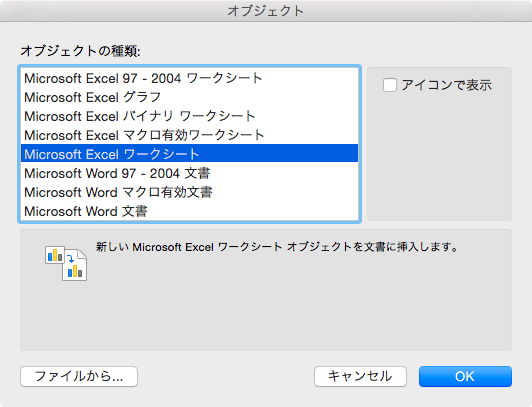Select Microsoft Excel 97 - 2004 ワークシート
532x407 pixels.
coord(189,78)
